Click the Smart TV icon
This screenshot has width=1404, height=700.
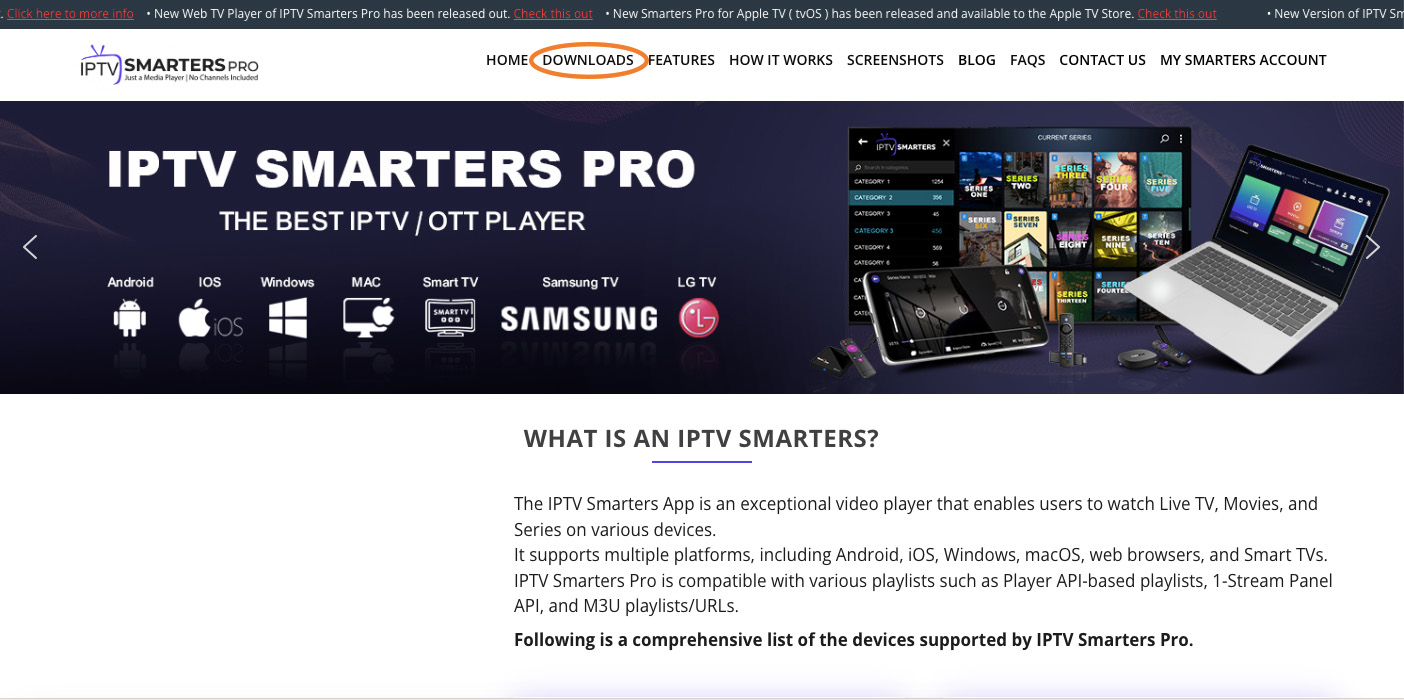tap(450, 318)
